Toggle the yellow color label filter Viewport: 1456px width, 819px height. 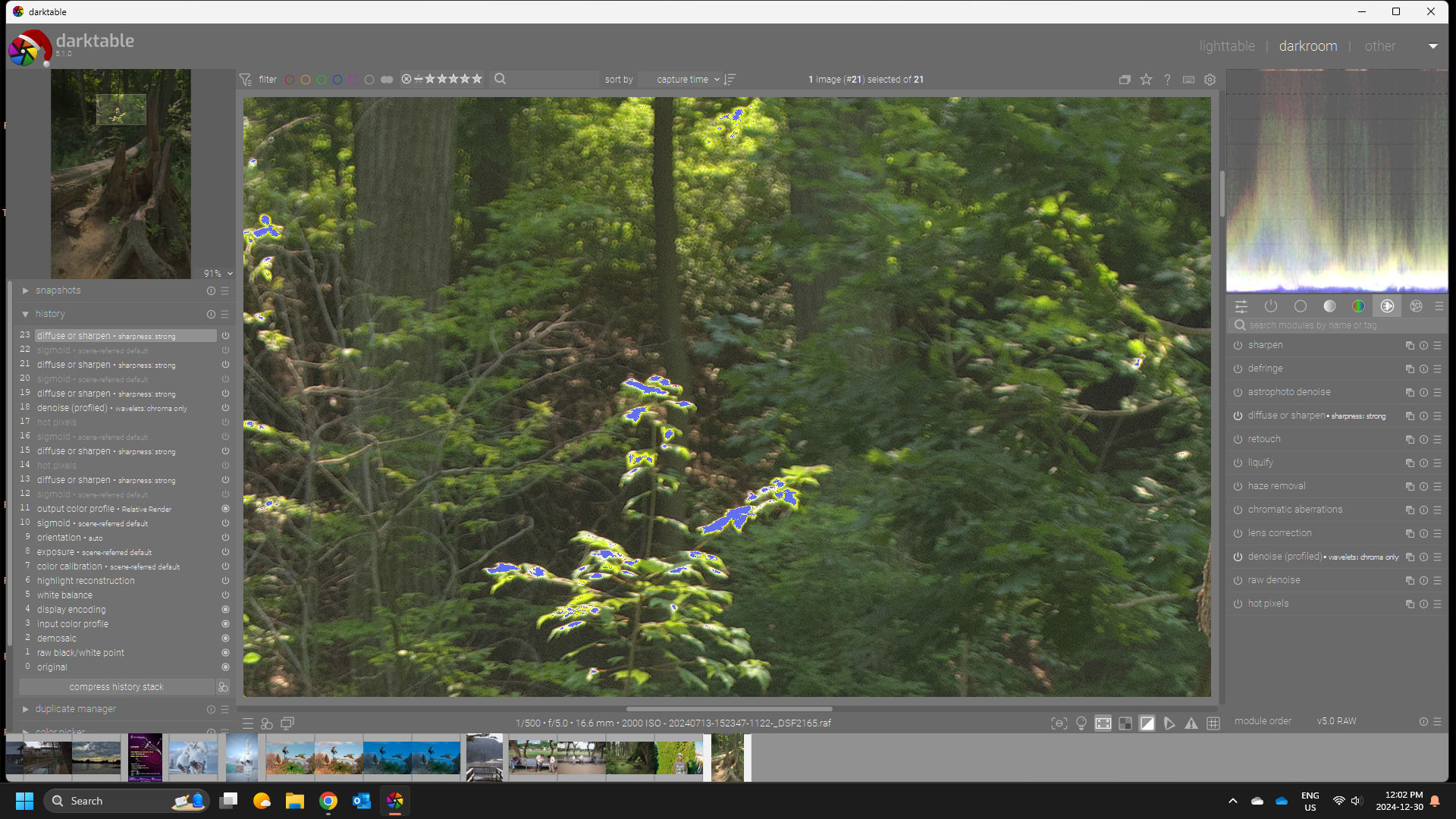[x=306, y=80]
